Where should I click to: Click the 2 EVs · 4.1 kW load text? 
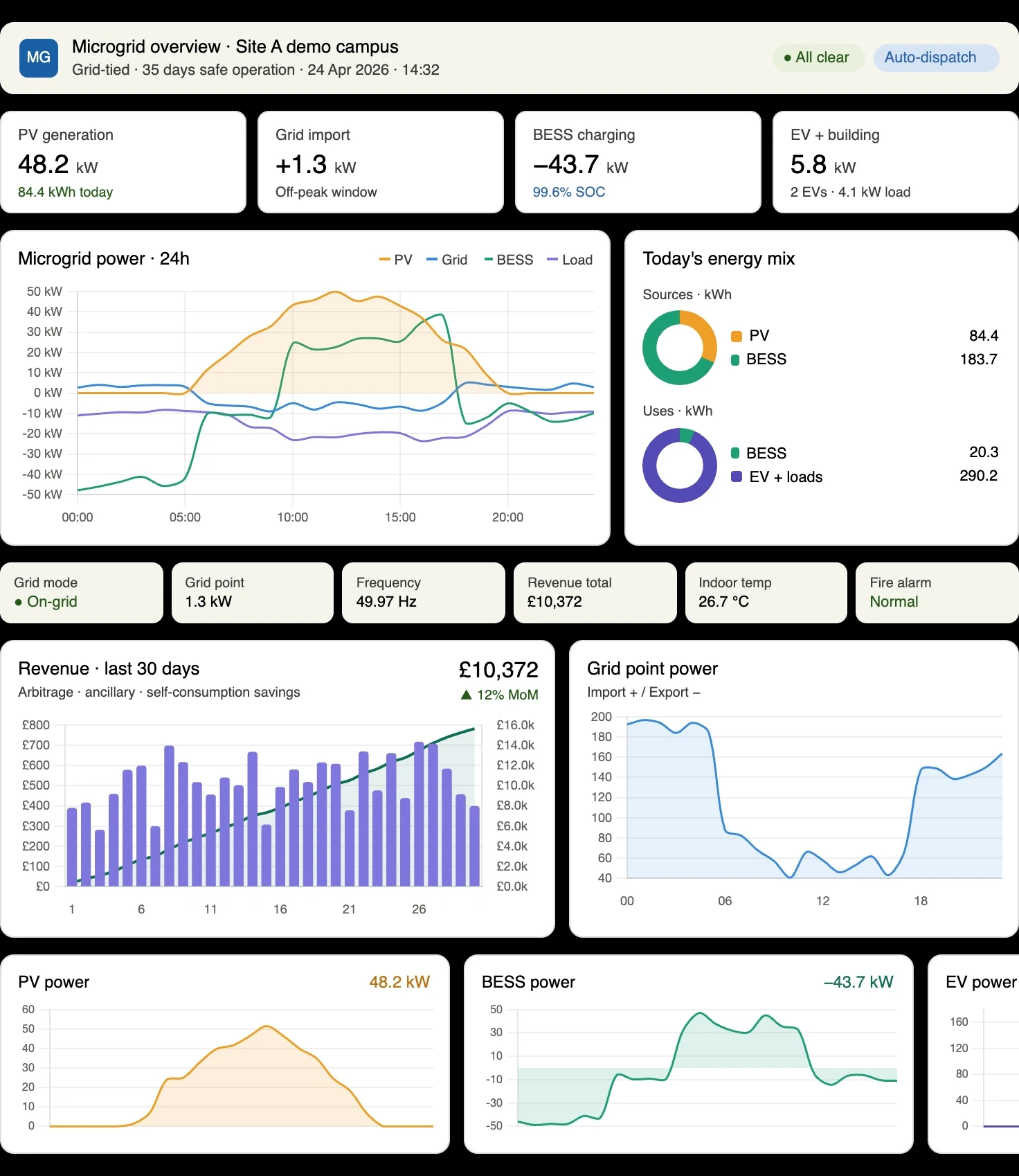[x=850, y=192]
